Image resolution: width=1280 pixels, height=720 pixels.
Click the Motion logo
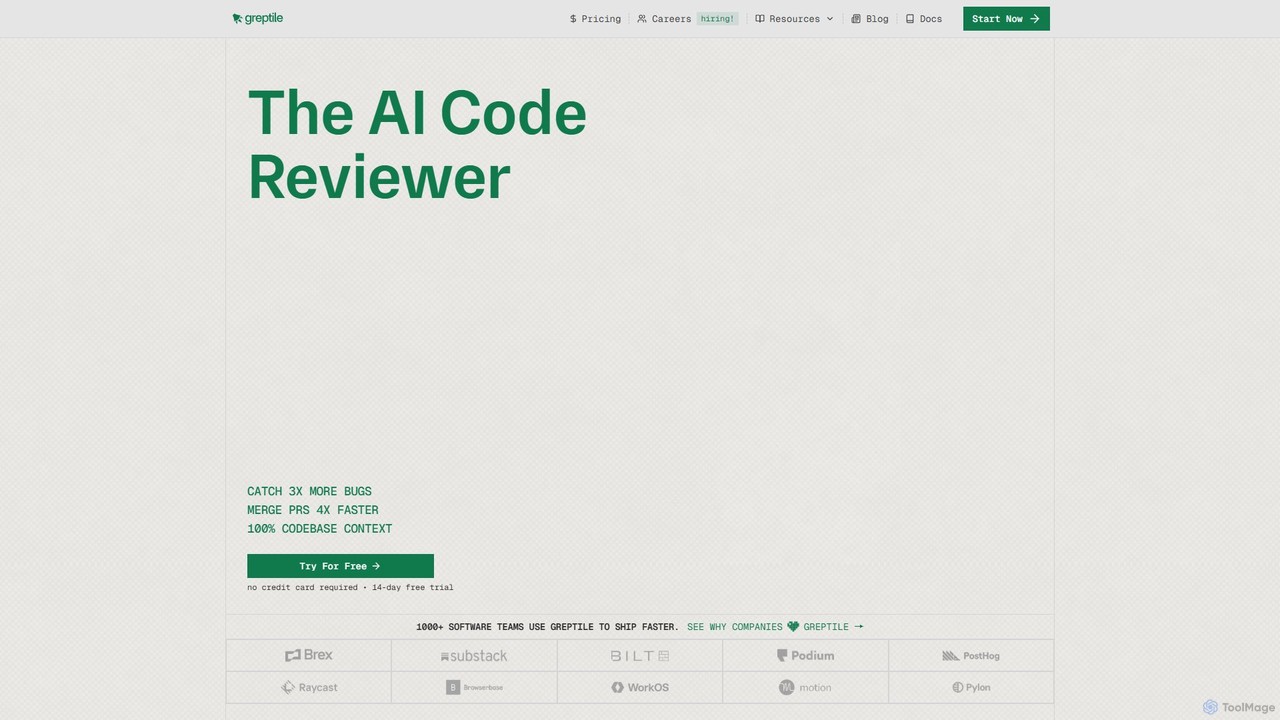805,687
